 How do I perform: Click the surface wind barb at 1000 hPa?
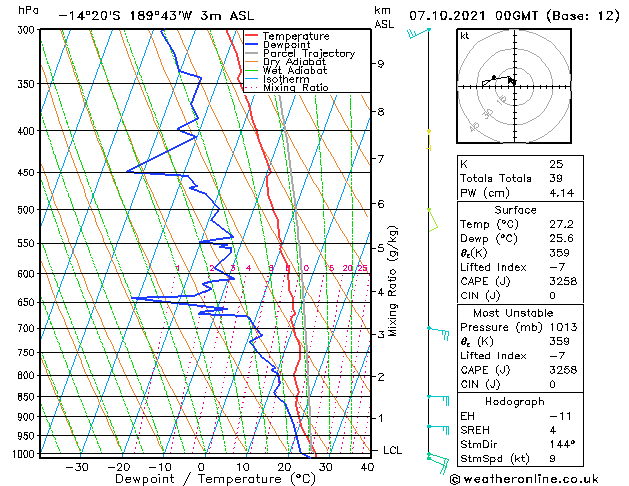[438, 463]
